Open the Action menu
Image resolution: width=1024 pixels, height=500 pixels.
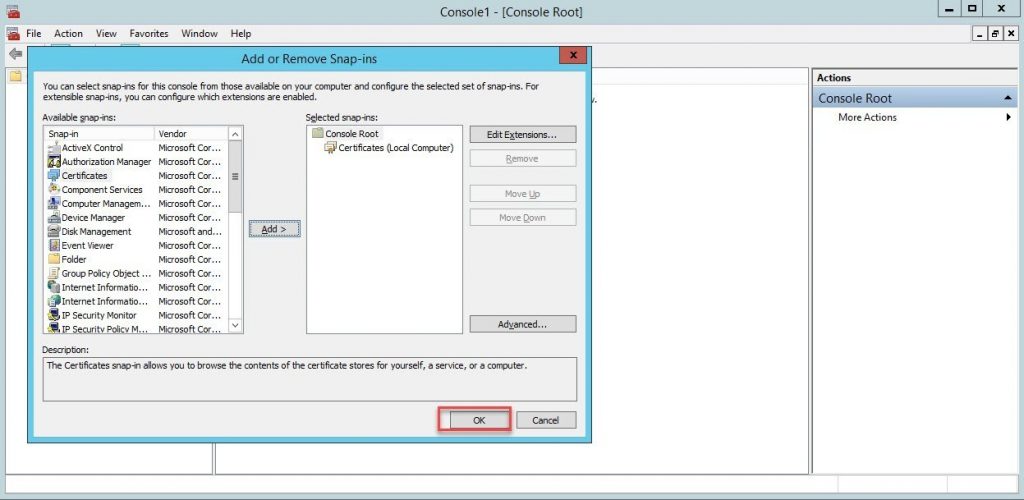click(69, 33)
